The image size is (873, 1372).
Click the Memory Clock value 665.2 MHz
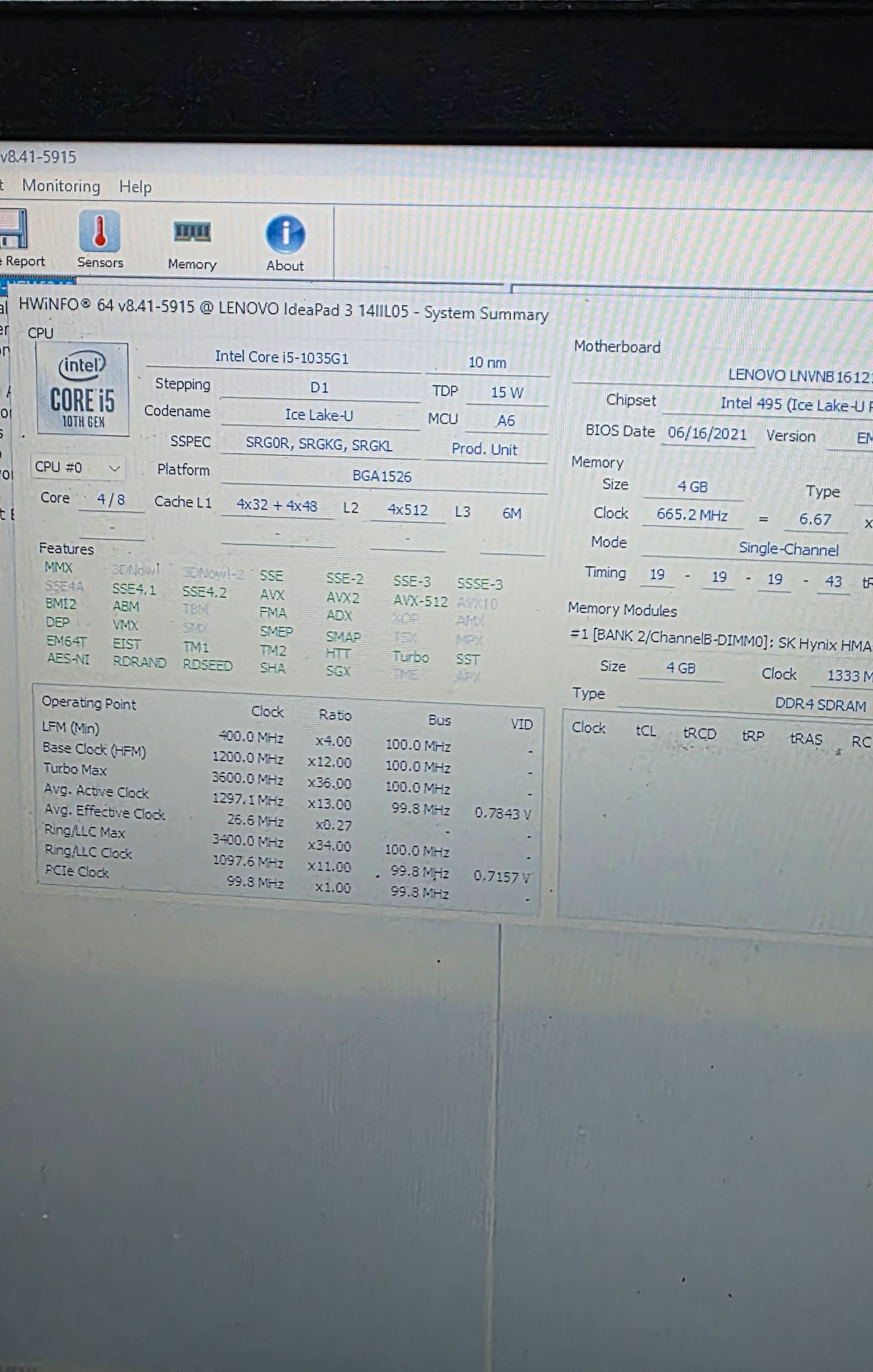(692, 514)
